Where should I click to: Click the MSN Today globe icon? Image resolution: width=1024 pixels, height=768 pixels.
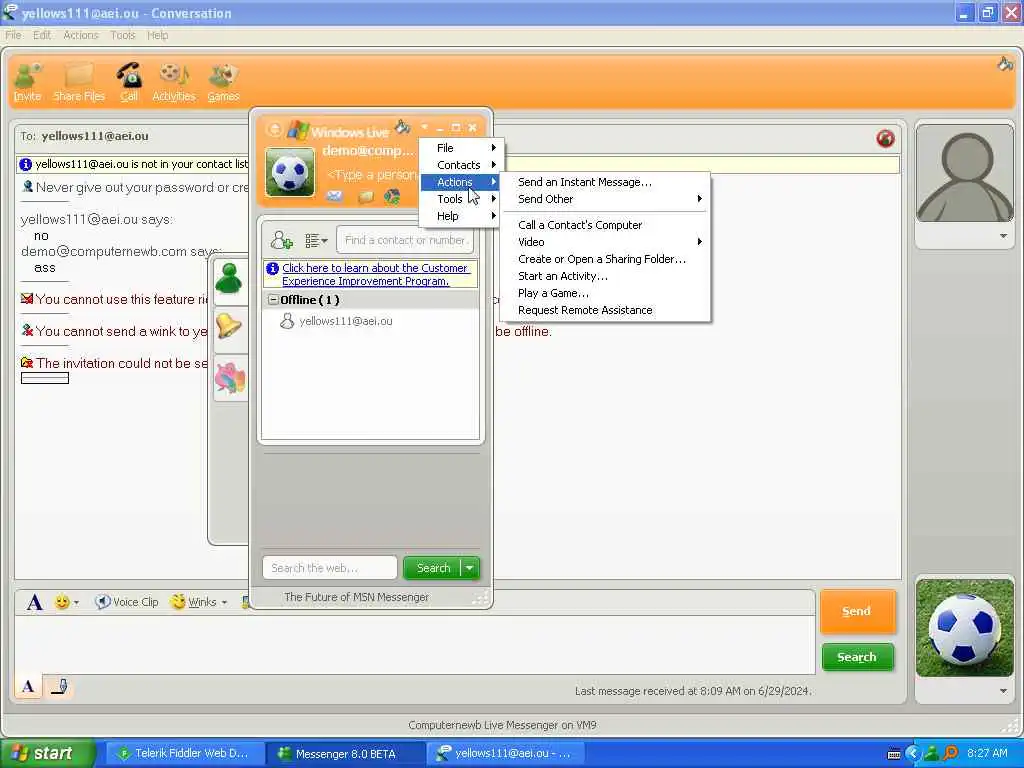coord(392,196)
